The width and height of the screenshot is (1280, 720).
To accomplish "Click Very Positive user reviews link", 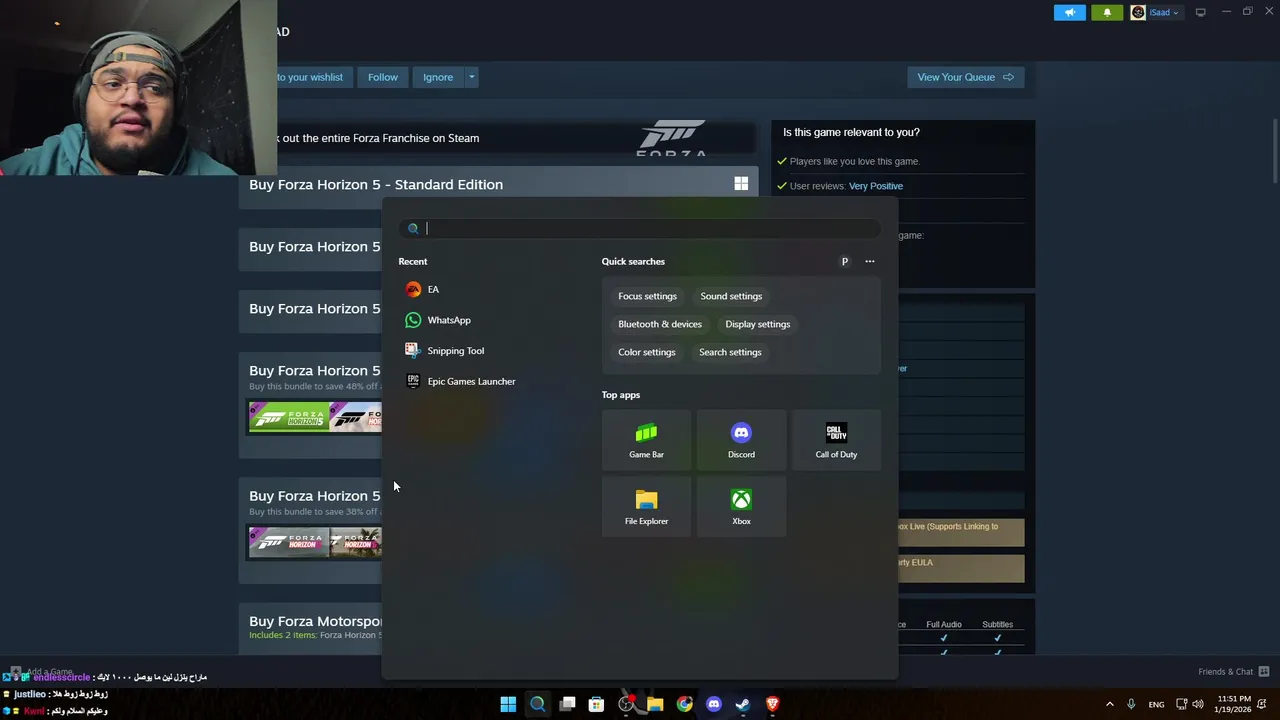I will pos(875,186).
